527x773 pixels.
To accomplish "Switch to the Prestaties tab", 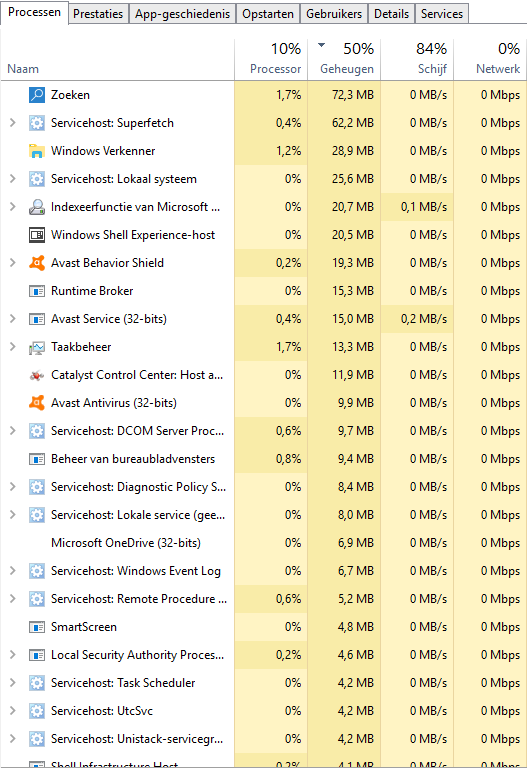I will (98, 14).
